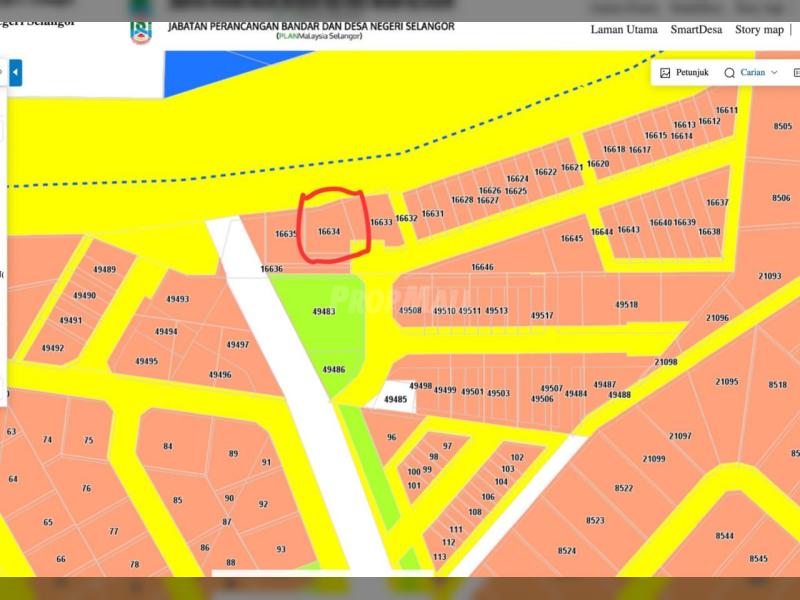The height and width of the screenshot is (600, 800).
Task: Pick lot 16646 on the map
Action: [x=482, y=268]
